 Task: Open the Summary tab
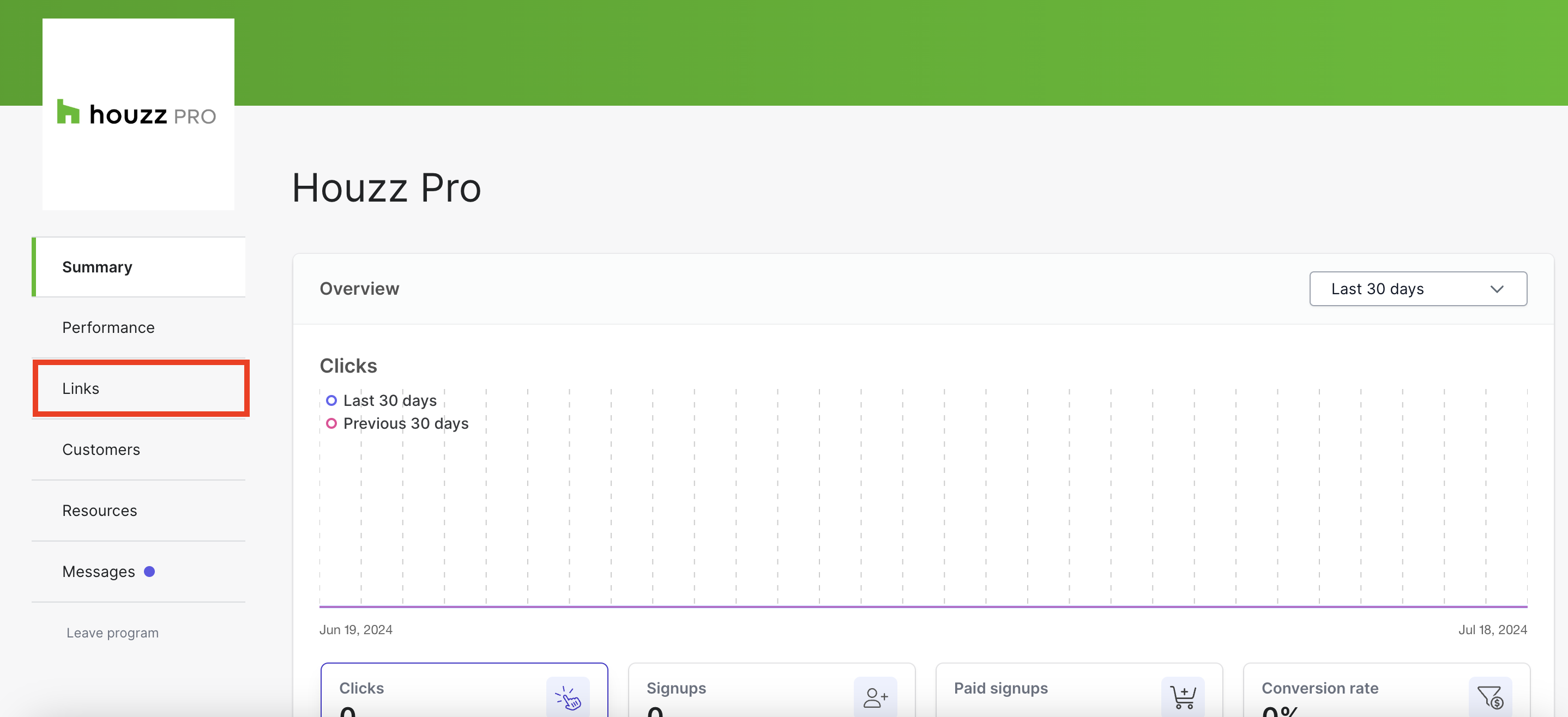(139, 266)
